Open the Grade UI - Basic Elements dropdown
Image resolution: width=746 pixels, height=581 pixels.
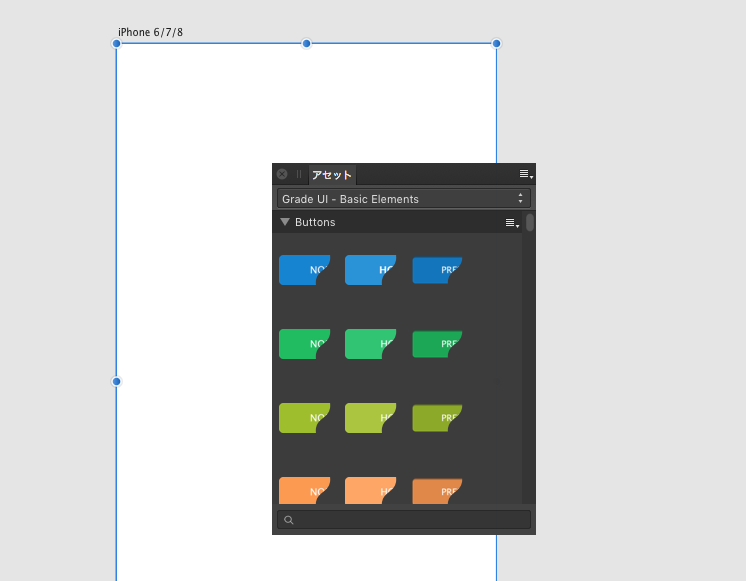[x=404, y=199]
